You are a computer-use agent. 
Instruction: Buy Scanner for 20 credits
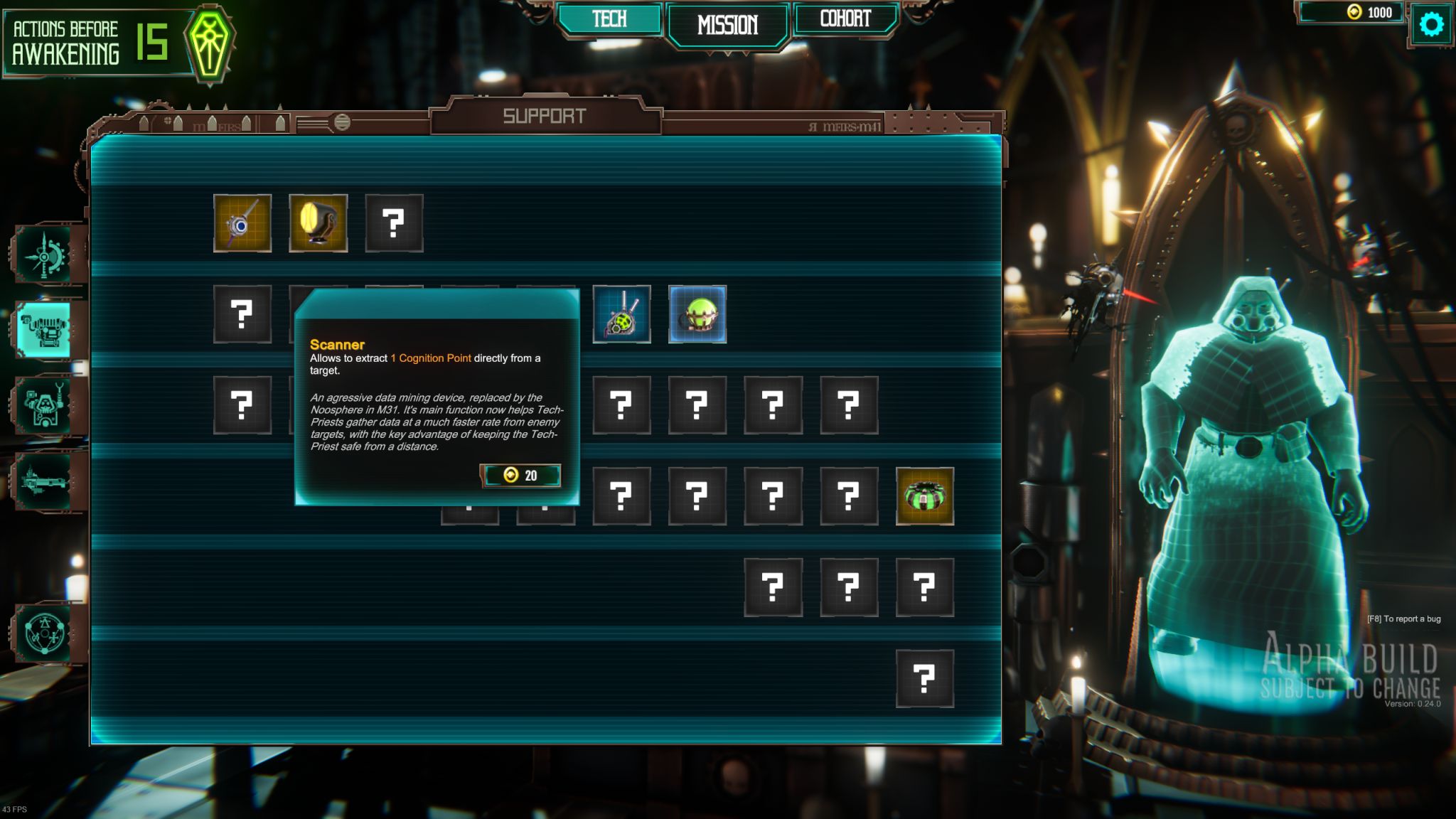521,476
